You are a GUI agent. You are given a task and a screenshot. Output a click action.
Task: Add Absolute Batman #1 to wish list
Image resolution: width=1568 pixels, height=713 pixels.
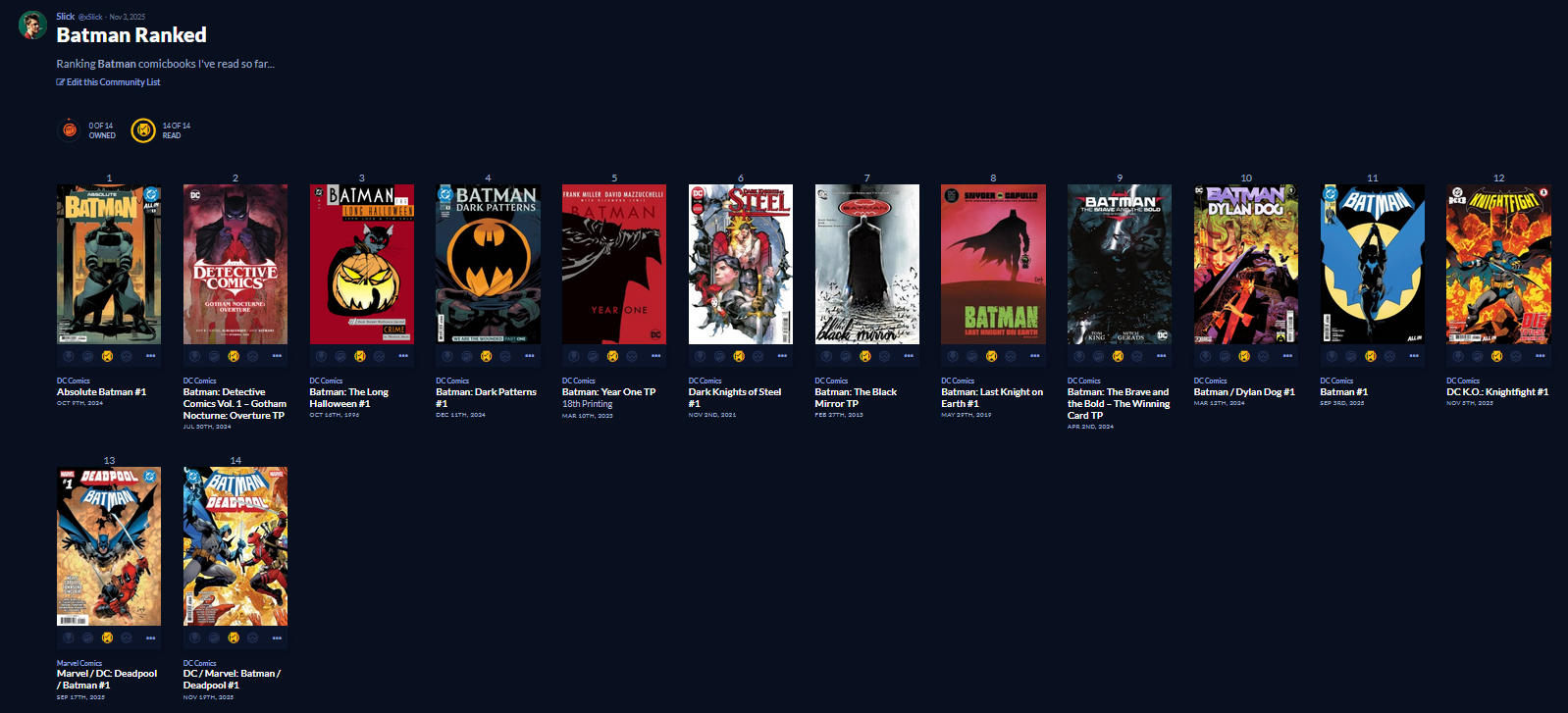pyautogui.click(x=127, y=356)
